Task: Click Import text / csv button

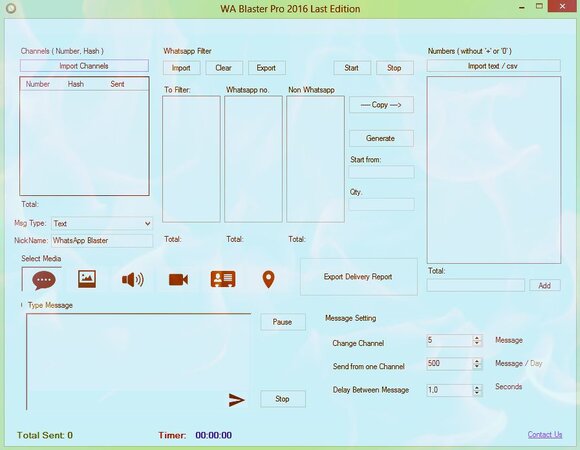Action: pyautogui.click(x=493, y=66)
